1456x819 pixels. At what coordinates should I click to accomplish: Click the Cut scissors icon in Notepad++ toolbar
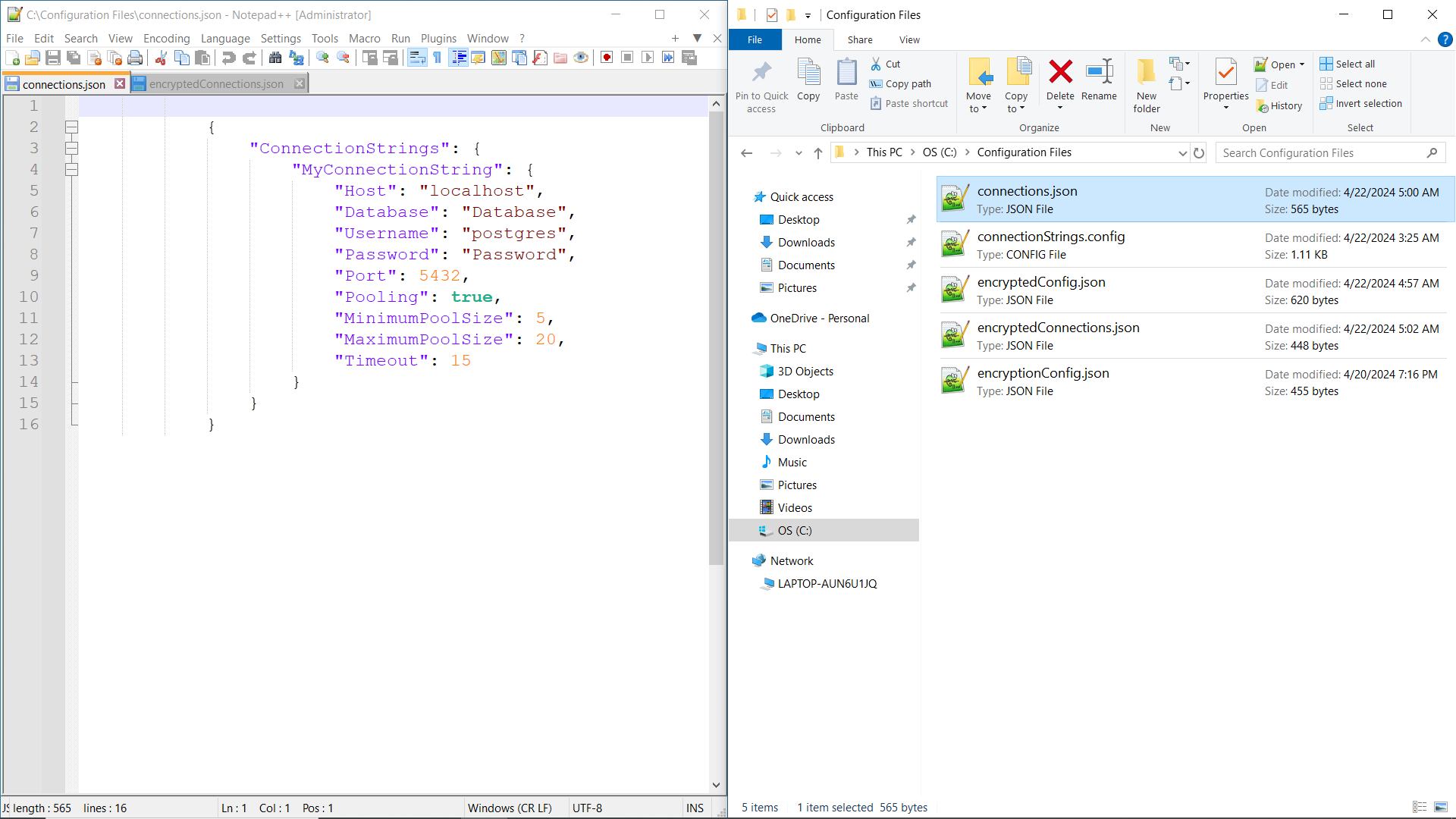tap(161, 58)
